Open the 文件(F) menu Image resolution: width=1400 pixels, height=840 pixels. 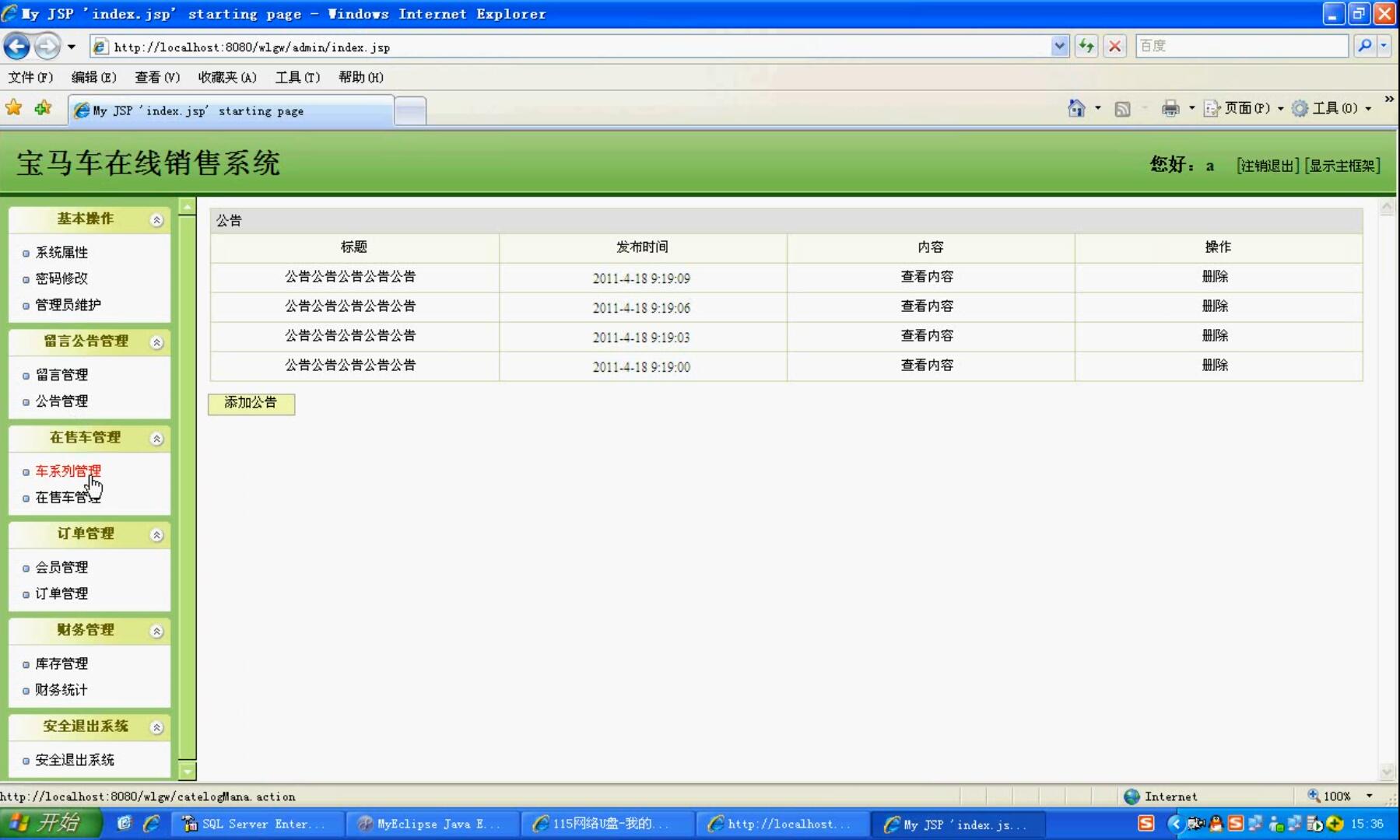pos(31,77)
